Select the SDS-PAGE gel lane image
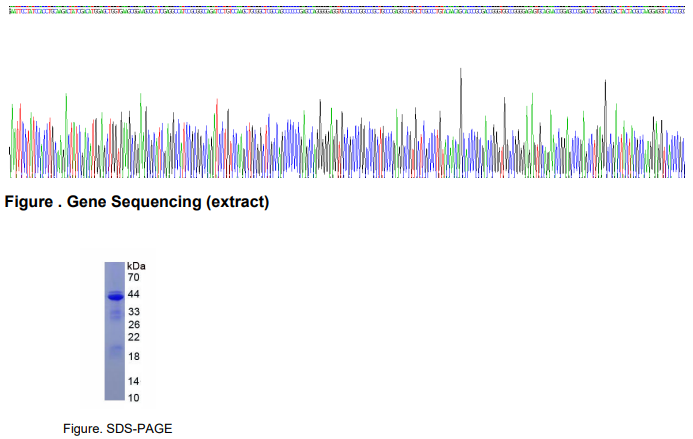The height and width of the screenshot is (439, 693). tap(114, 330)
